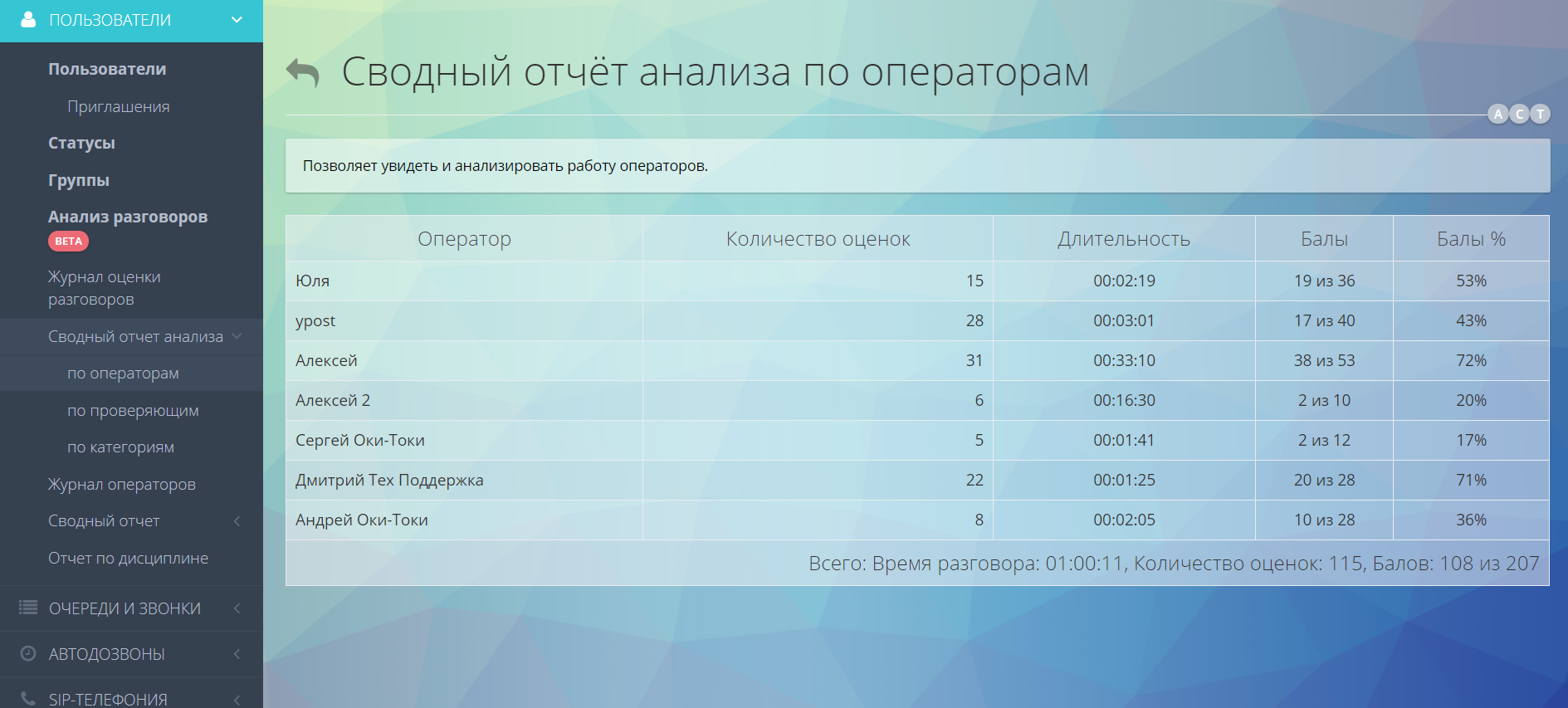Collapse the ПОЛЬЗОВАТЕЛИ section chevron
Viewport: 1568px width, 708px height.
(x=237, y=20)
